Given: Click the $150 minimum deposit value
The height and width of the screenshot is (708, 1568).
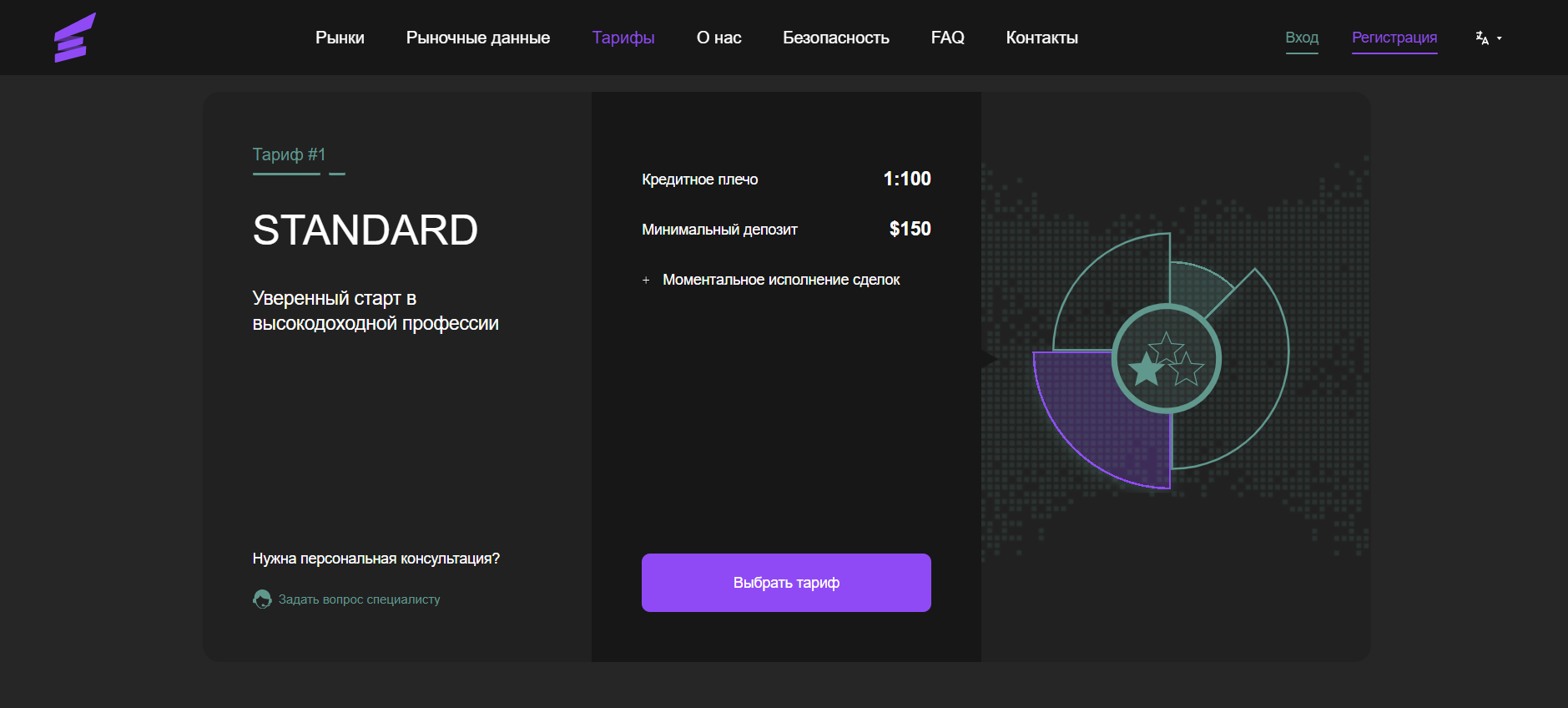Looking at the screenshot, I should [x=910, y=229].
